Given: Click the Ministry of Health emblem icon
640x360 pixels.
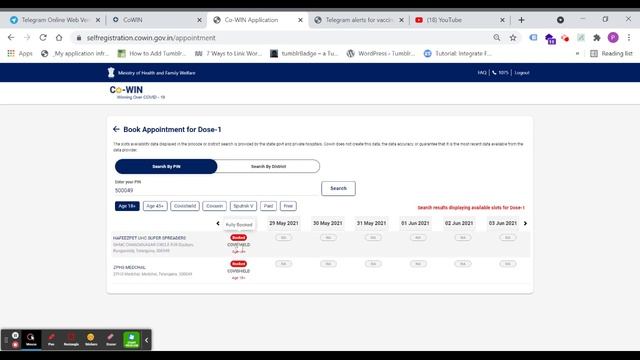Looking at the screenshot, I should tap(111, 73).
